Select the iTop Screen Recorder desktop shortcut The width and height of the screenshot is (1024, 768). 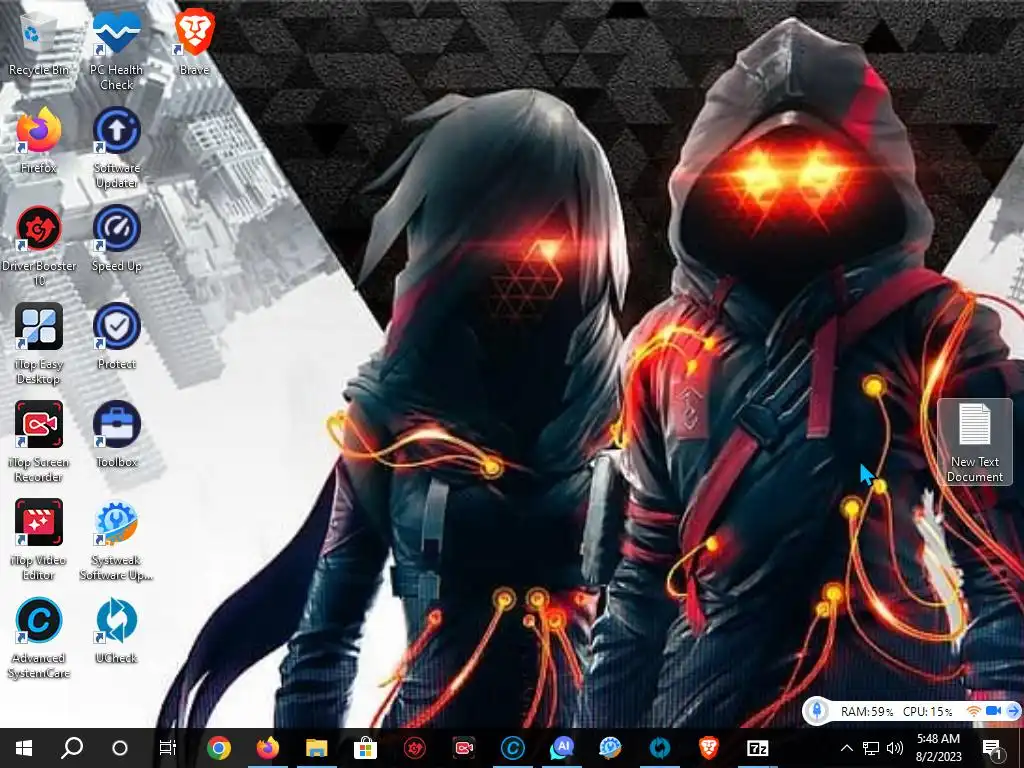click(39, 442)
